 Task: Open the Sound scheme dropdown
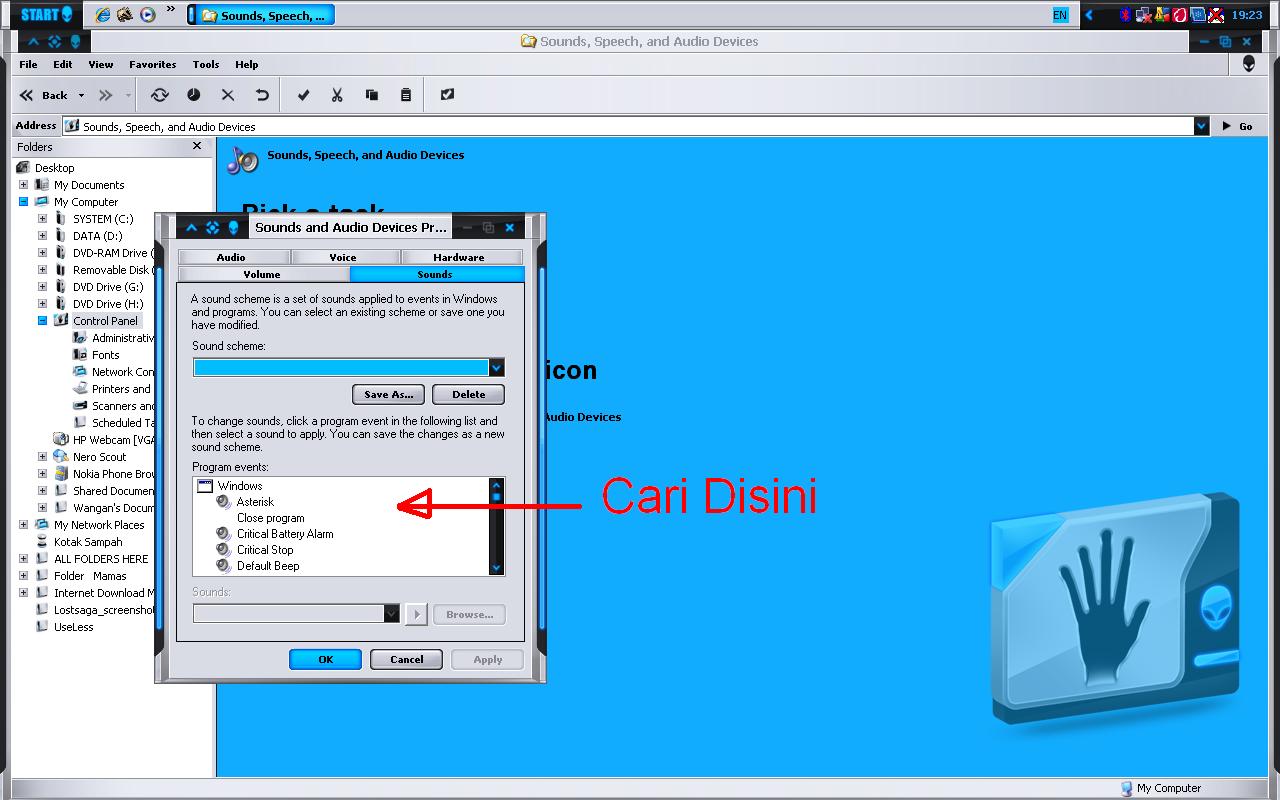496,367
